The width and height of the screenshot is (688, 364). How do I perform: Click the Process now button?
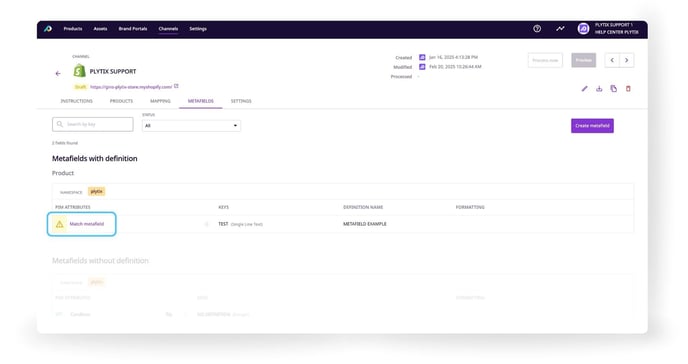click(545, 61)
